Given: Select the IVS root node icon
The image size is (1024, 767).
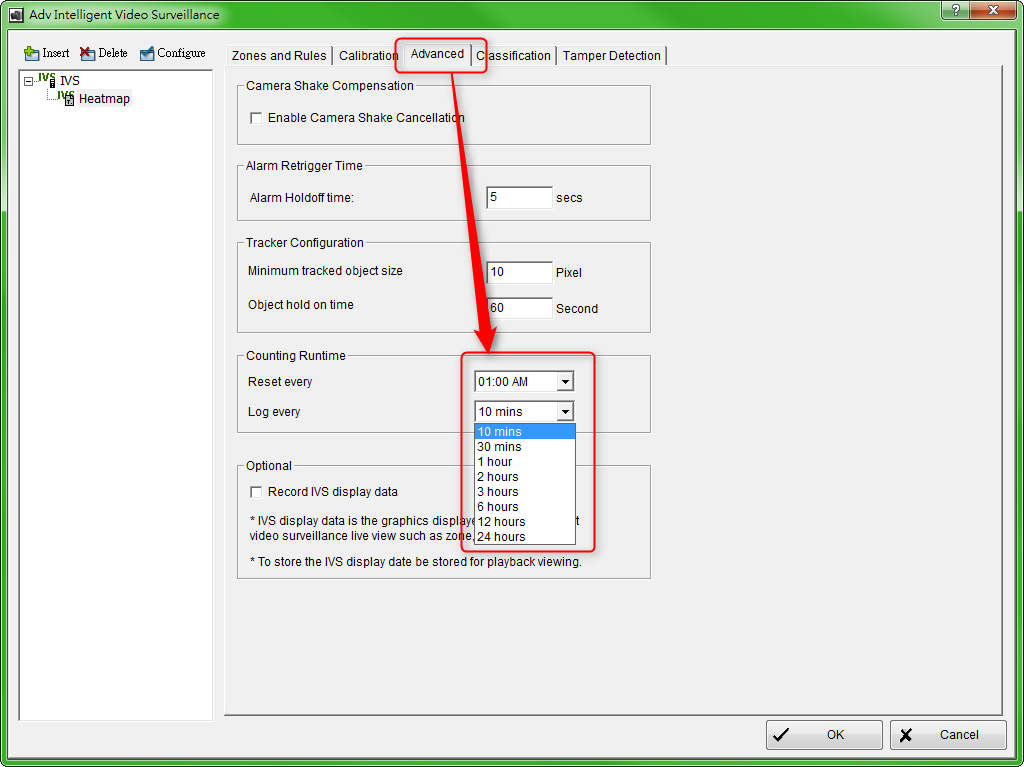Looking at the screenshot, I should [x=47, y=79].
